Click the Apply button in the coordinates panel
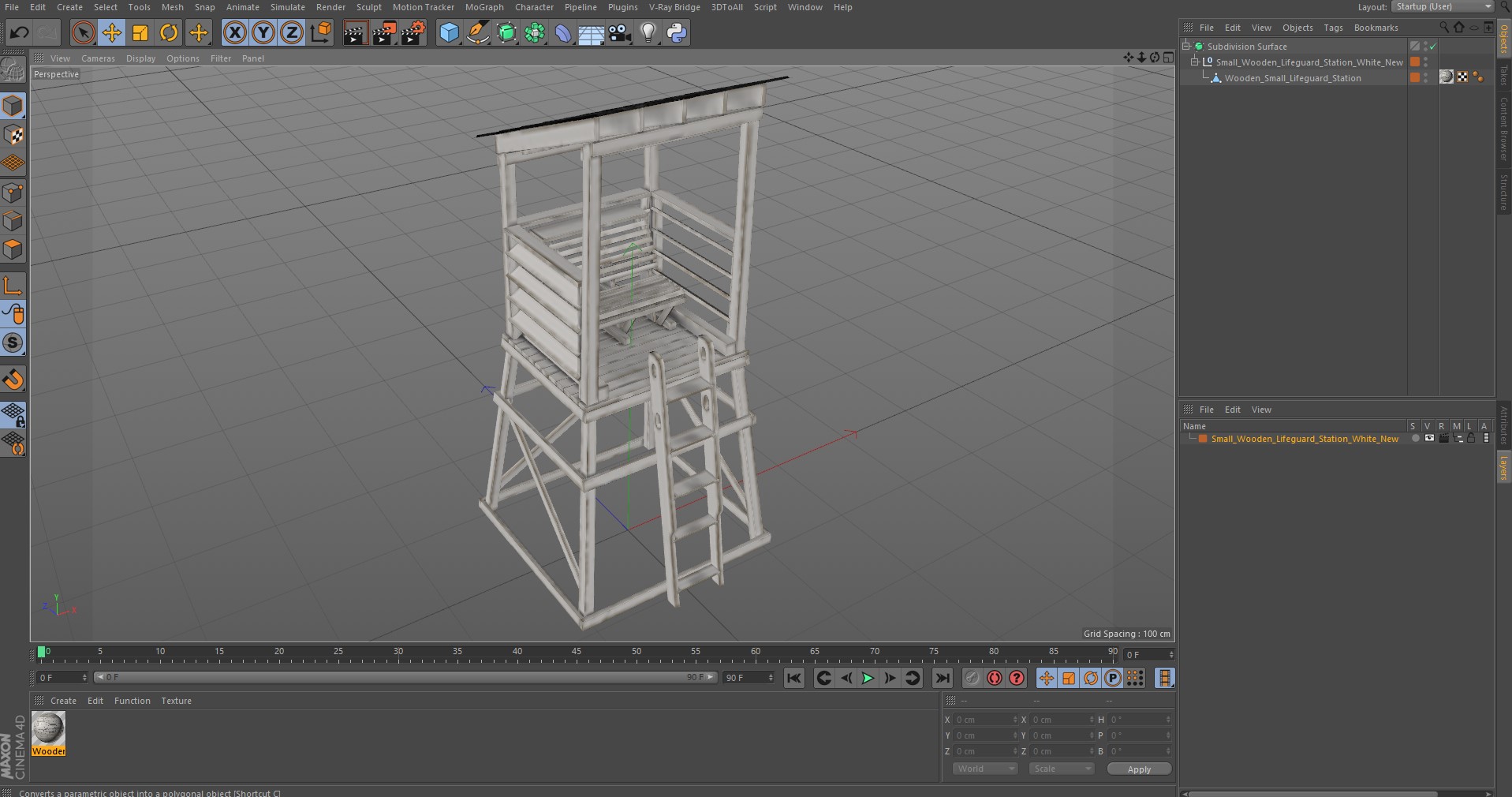The image size is (1512, 797). [x=1139, y=769]
